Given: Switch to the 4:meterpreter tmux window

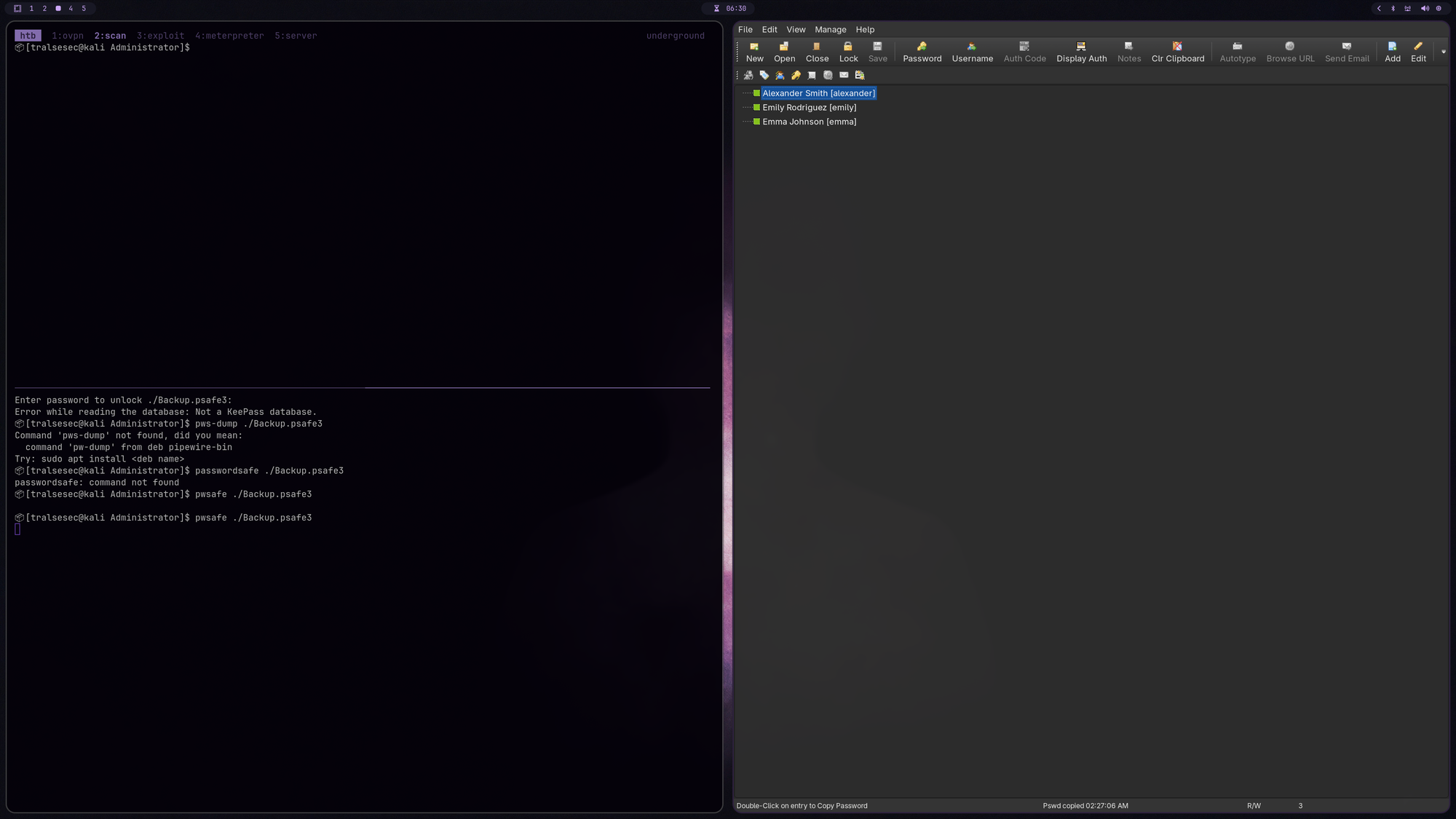Looking at the screenshot, I should click(x=229, y=36).
